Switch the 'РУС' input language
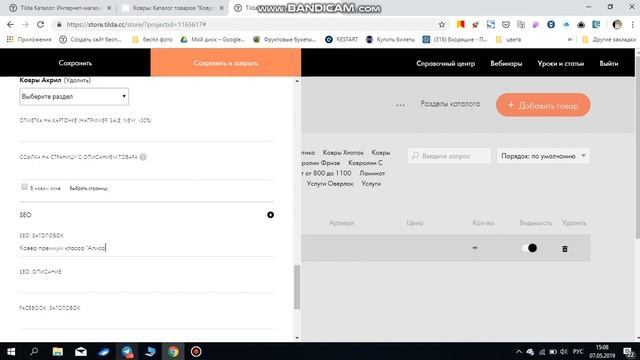Viewport: 640px width, 360px height. click(578, 351)
